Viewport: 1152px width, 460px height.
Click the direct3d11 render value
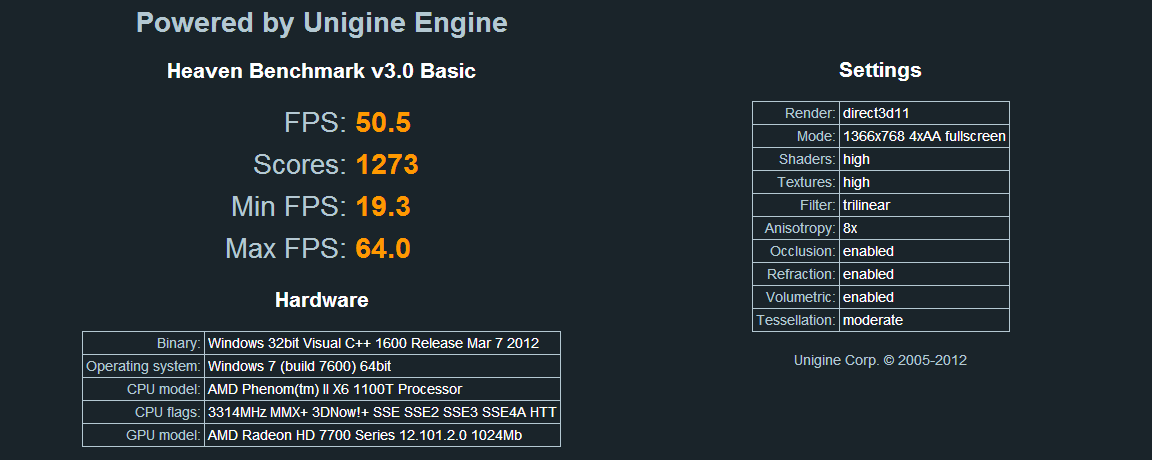(876, 113)
